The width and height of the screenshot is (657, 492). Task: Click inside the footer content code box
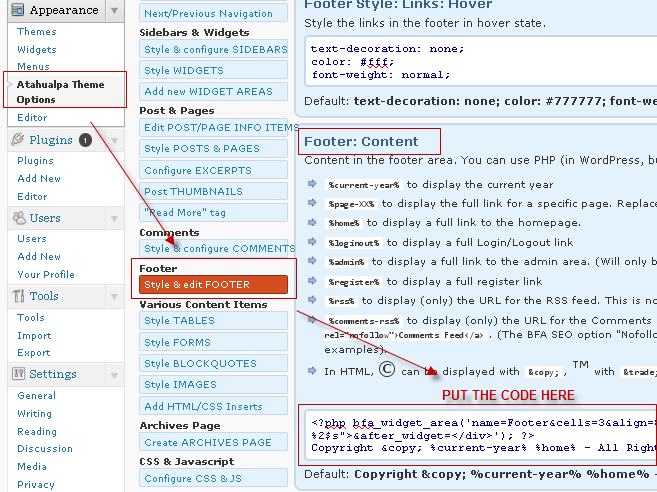(x=480, y=434)
